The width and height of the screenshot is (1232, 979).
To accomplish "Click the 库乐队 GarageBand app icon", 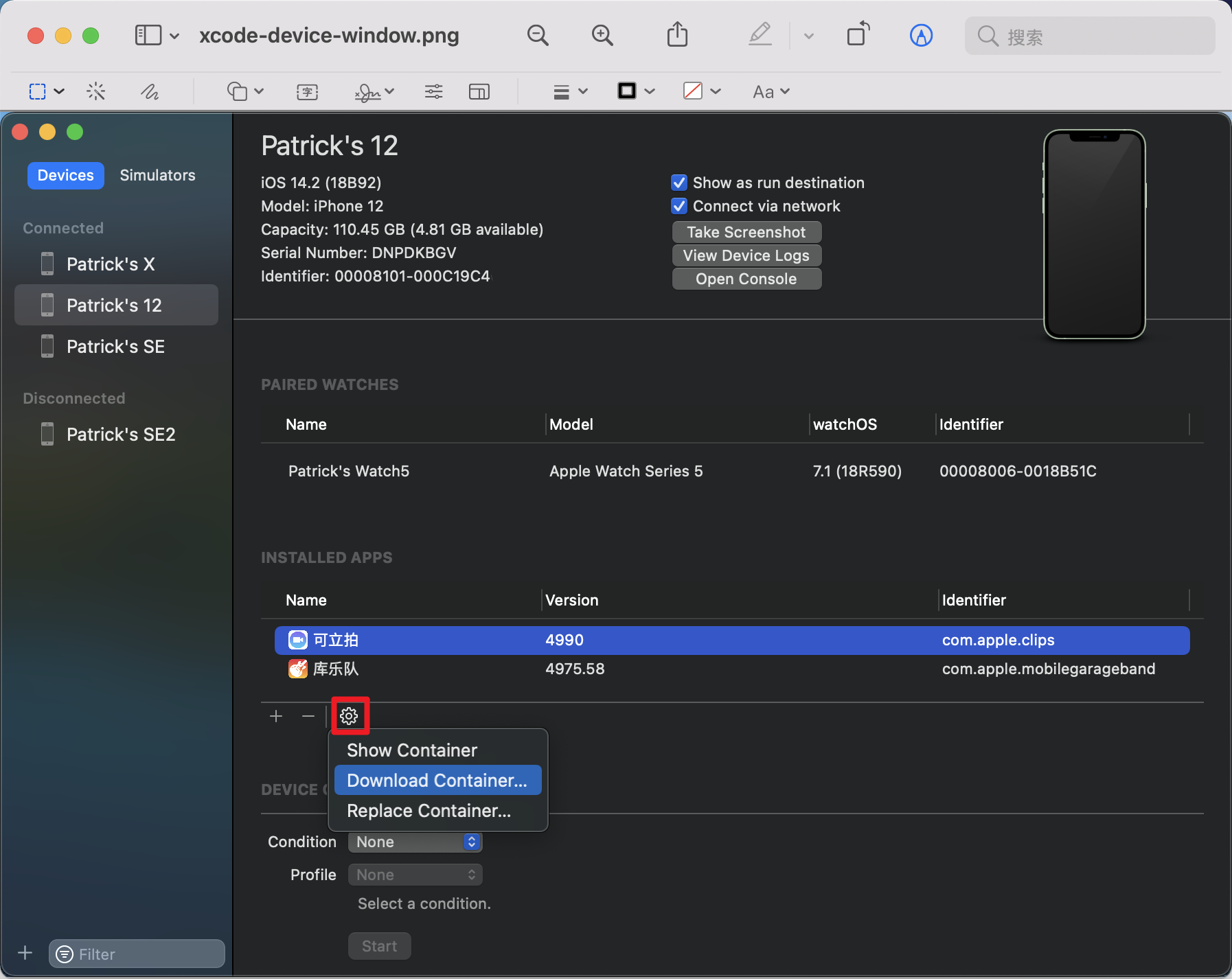I will tap(298, 669).
